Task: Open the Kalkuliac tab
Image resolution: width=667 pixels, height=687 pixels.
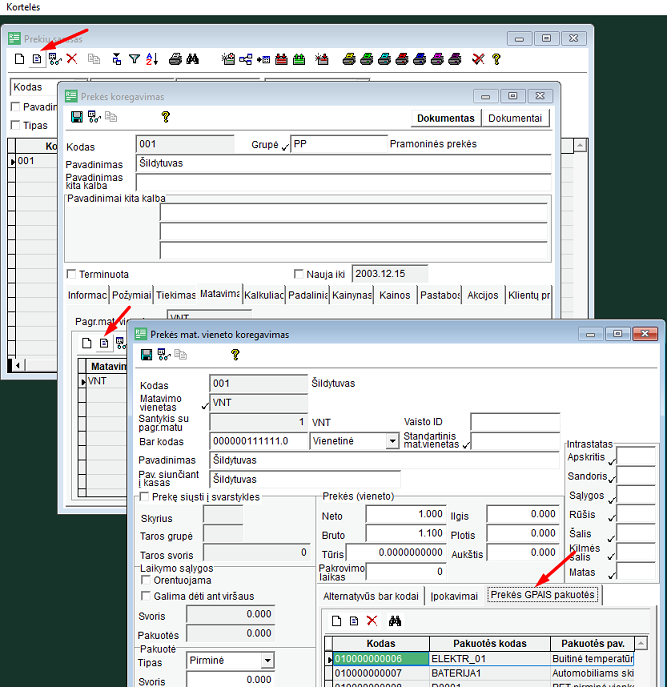Action: [264, 295]
